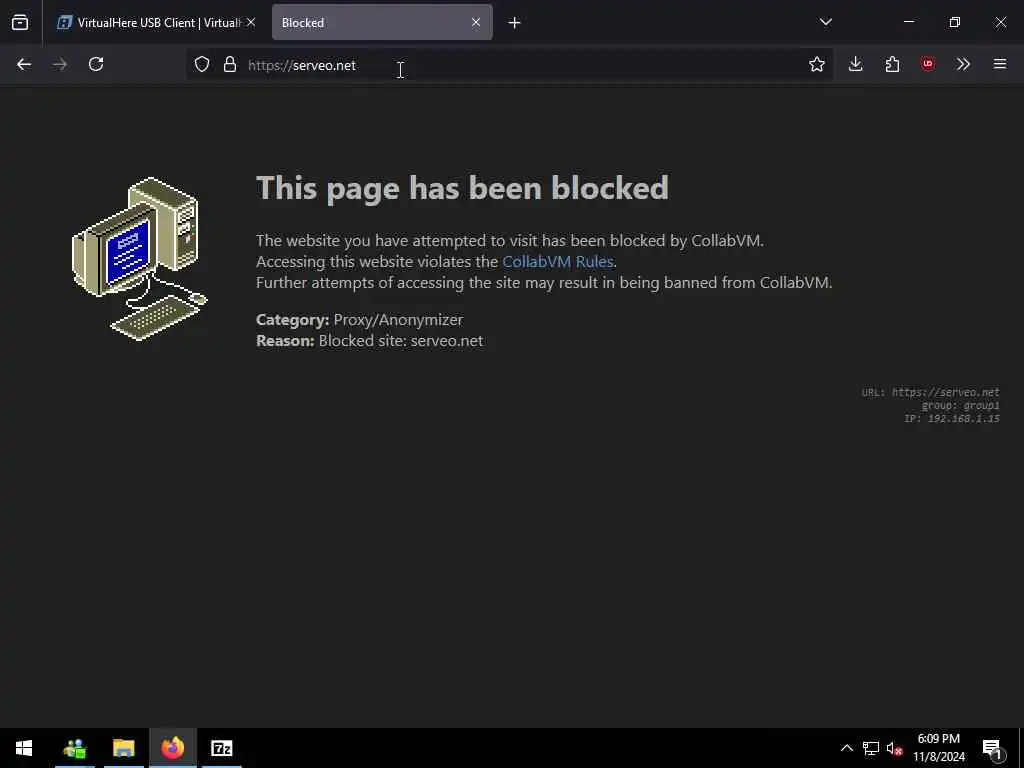Open the clock showing 6:09 PM
This screenshot has width=1024, height=768.
coord(939,748)
